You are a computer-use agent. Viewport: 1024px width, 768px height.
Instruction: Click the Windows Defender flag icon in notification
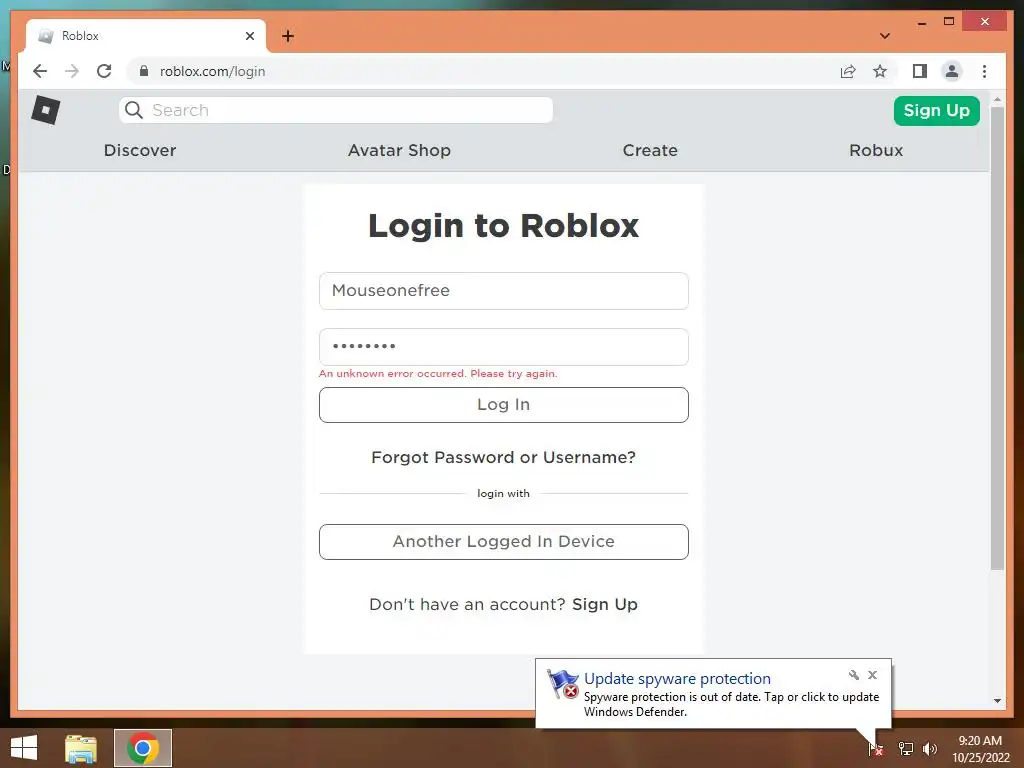pyautogui.click(x=562, y=684)
